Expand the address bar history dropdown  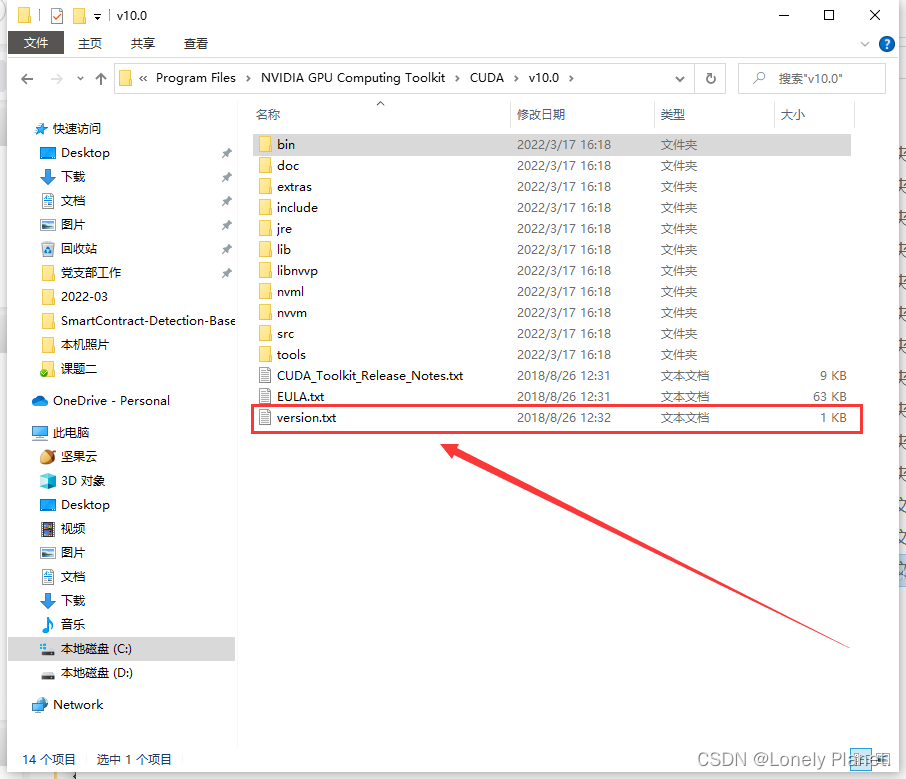[680, 79]
